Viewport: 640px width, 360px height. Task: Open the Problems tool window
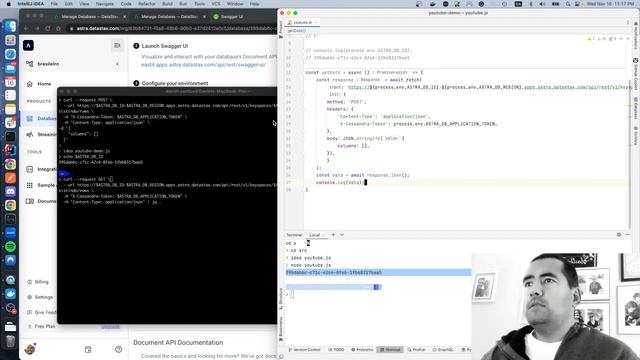362,350
